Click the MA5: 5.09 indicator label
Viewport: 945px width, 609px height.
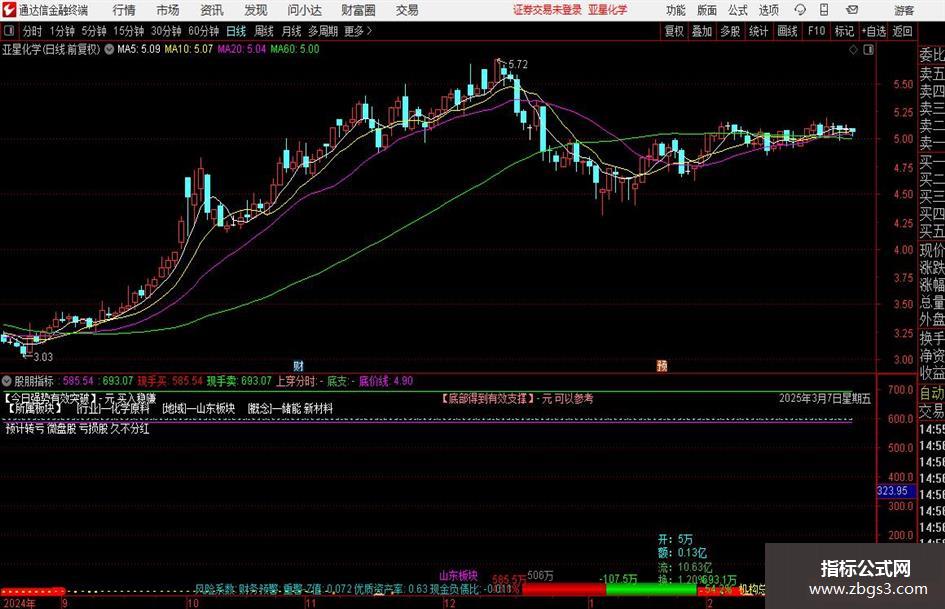point(139,49)
